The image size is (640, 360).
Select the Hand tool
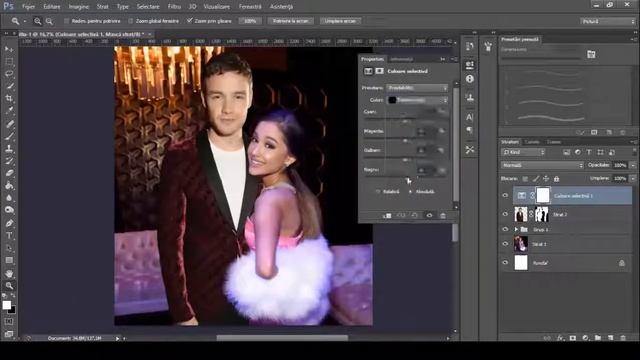[9, 273]
